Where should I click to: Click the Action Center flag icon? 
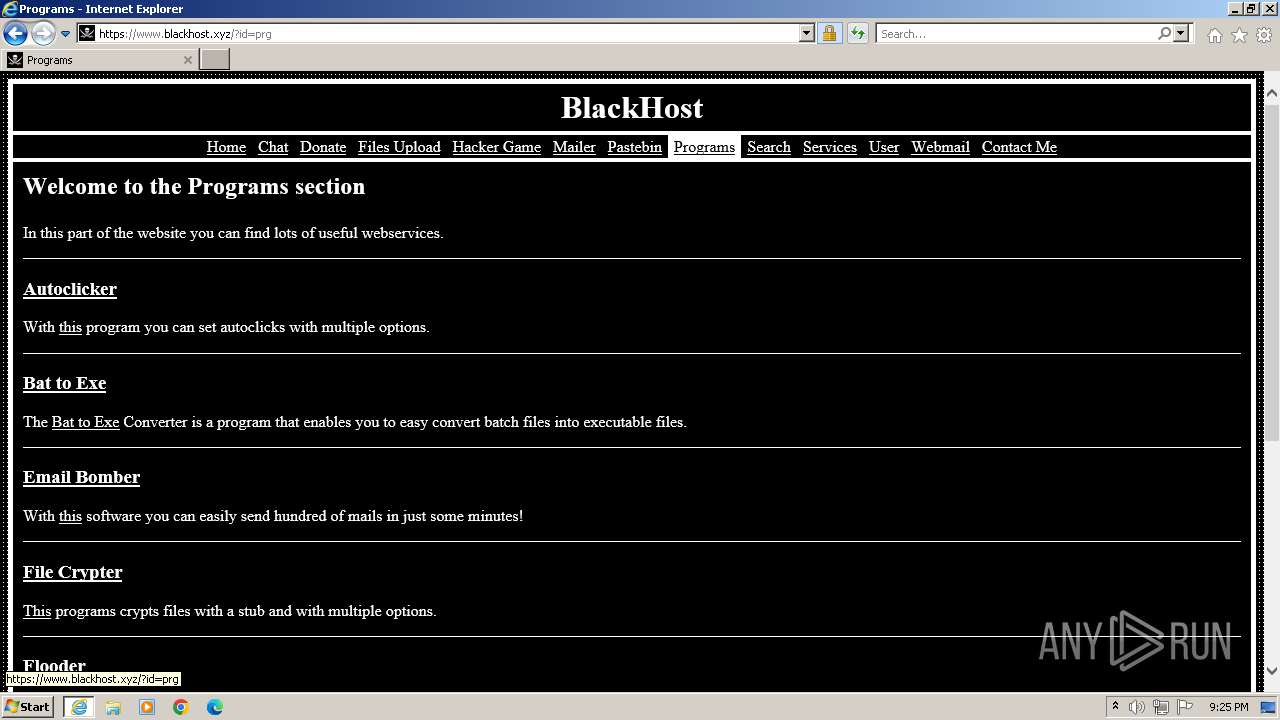[x=1185, y=707]
